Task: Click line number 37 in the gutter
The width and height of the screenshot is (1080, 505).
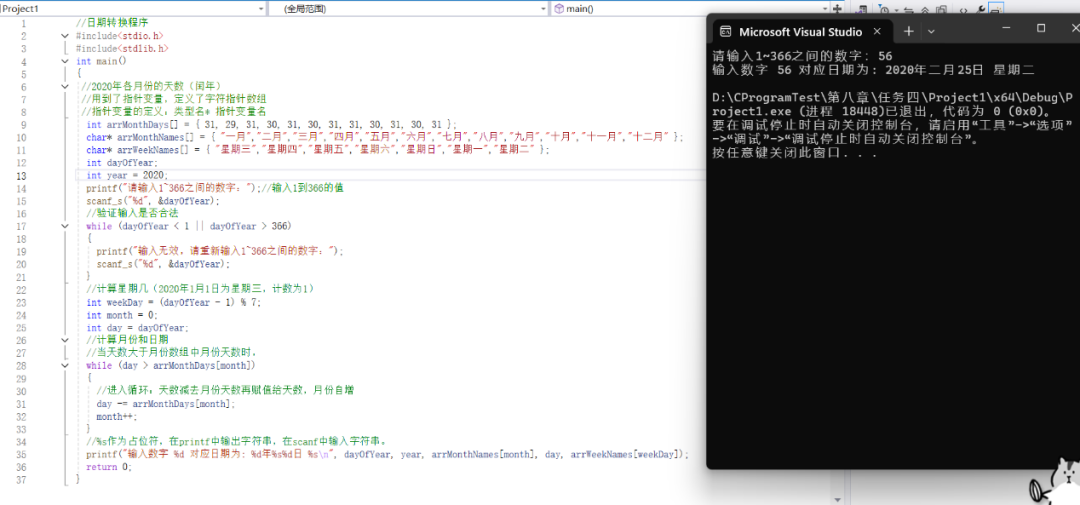Action: click(x=22, y=479)
